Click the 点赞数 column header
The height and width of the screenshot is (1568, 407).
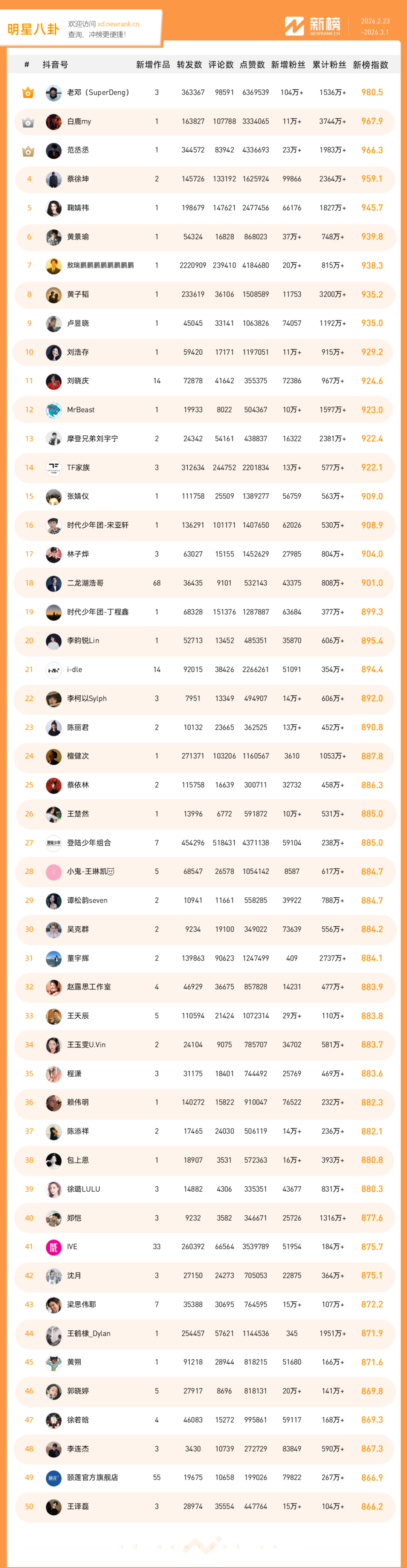click(252, 65)
